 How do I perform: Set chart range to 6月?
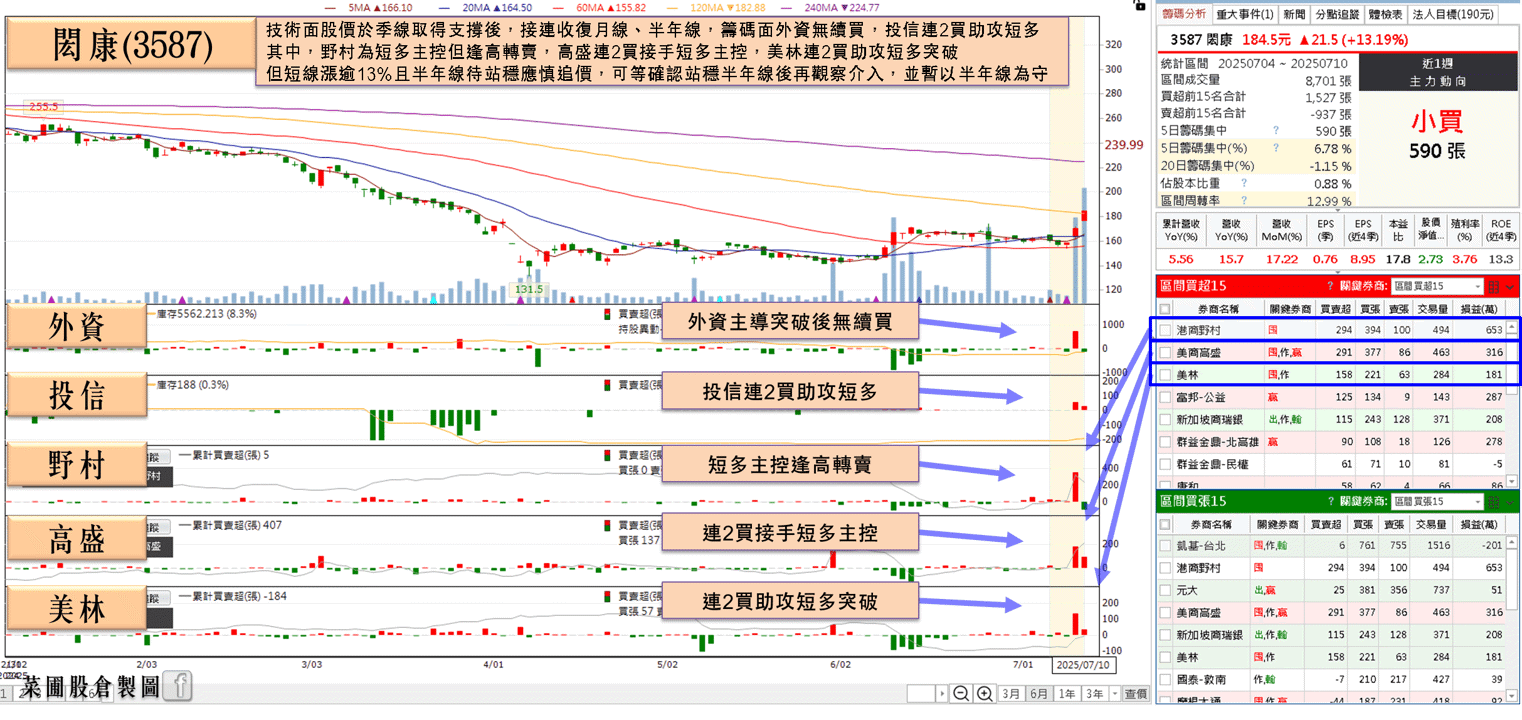(x=1039, y=694)
